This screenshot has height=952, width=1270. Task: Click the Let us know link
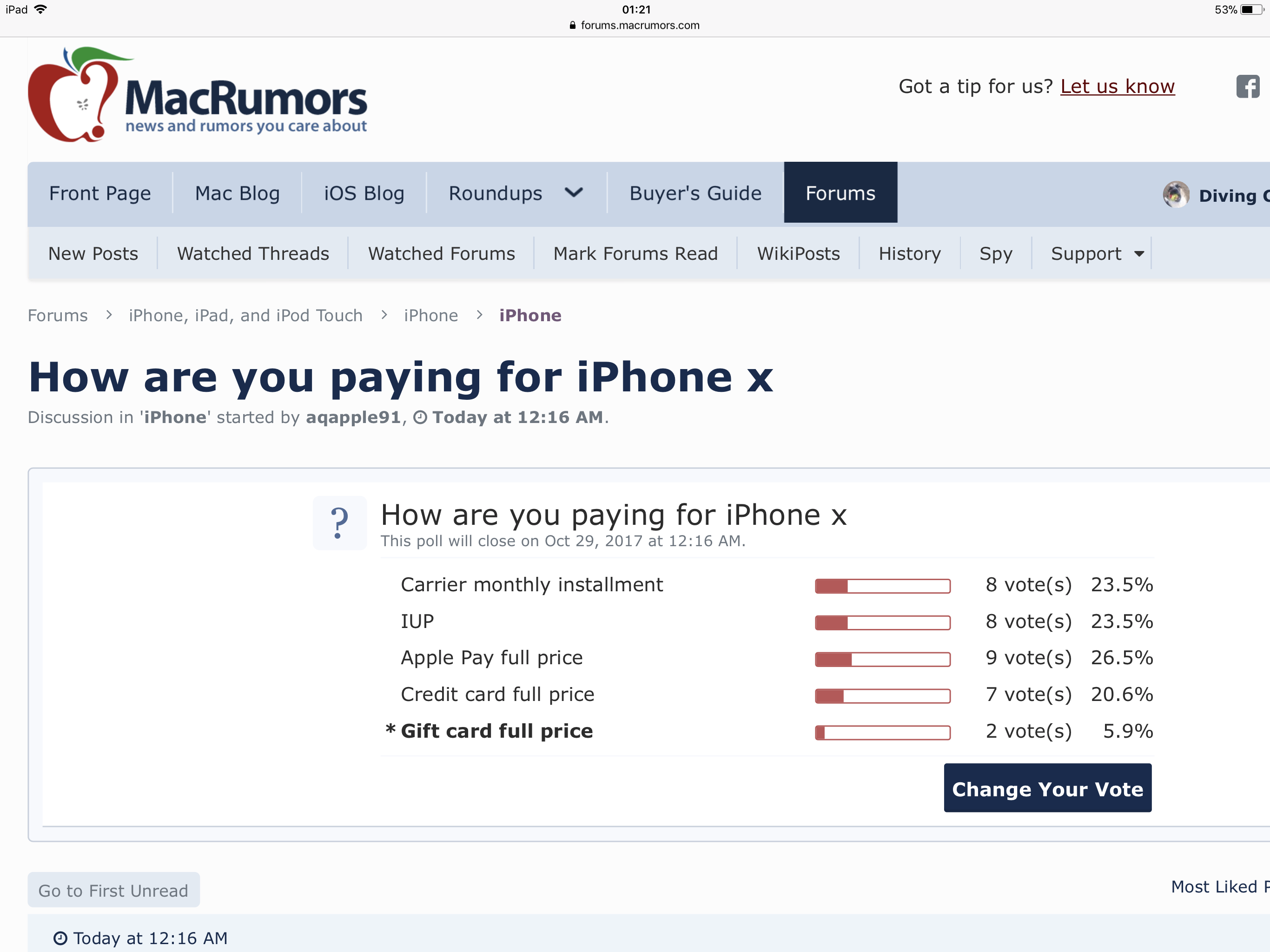(1117, 86)
